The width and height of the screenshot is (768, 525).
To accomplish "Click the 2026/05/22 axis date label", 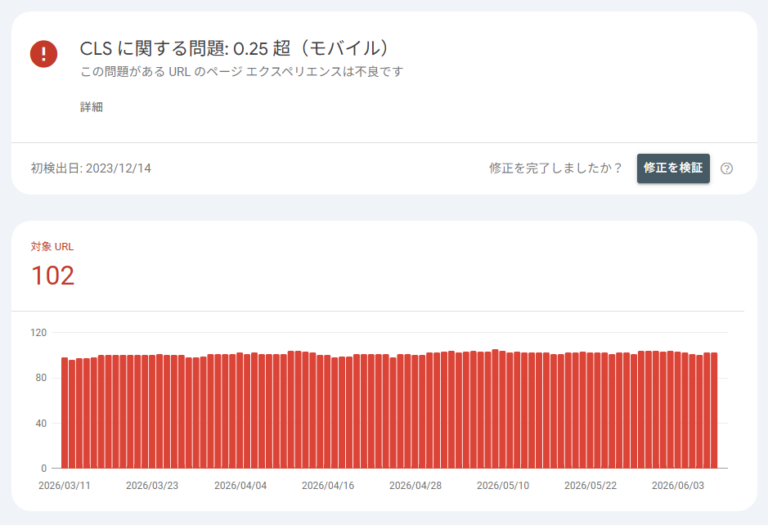I will pos(590,485).
